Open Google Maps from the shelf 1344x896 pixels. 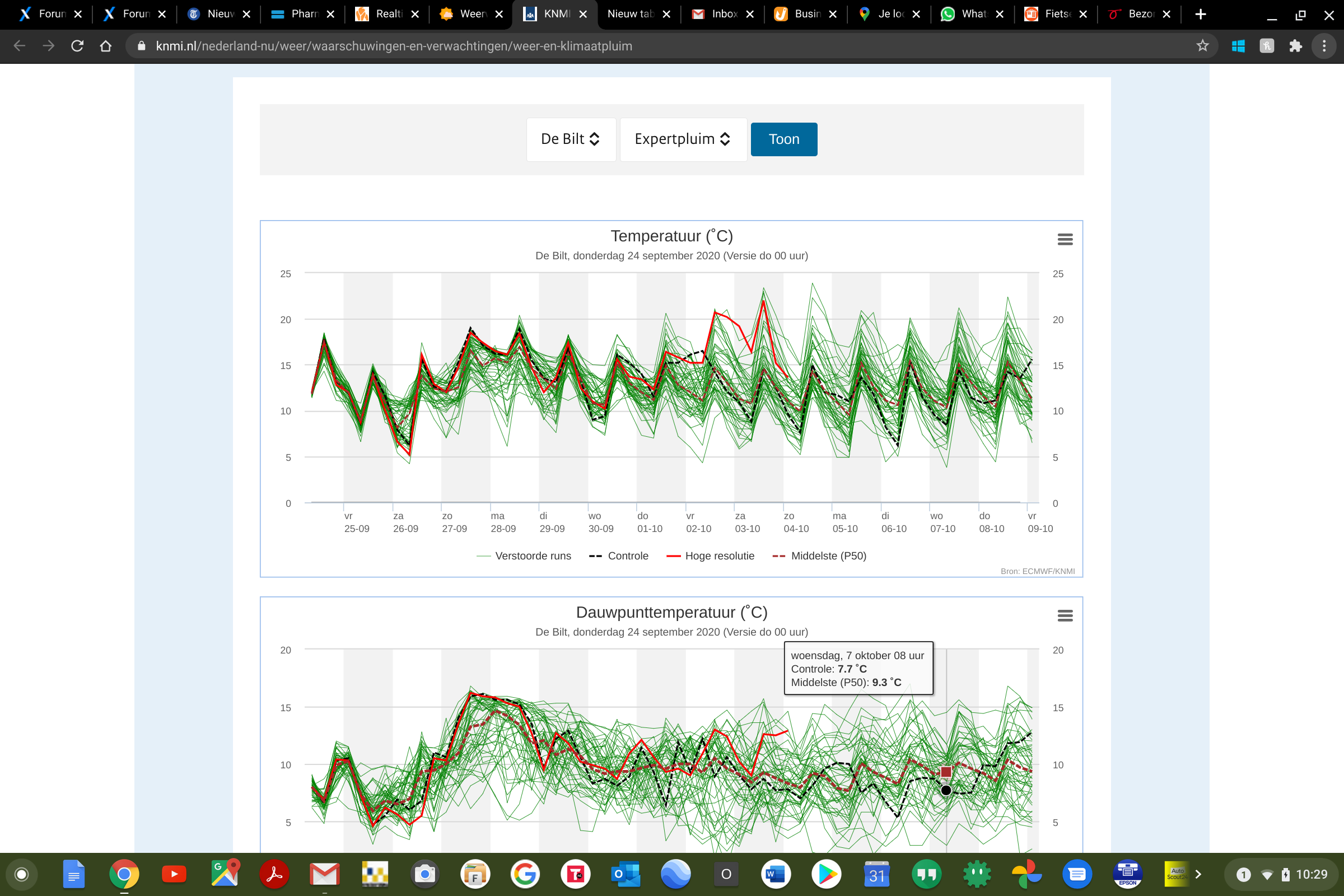point(225,874)
